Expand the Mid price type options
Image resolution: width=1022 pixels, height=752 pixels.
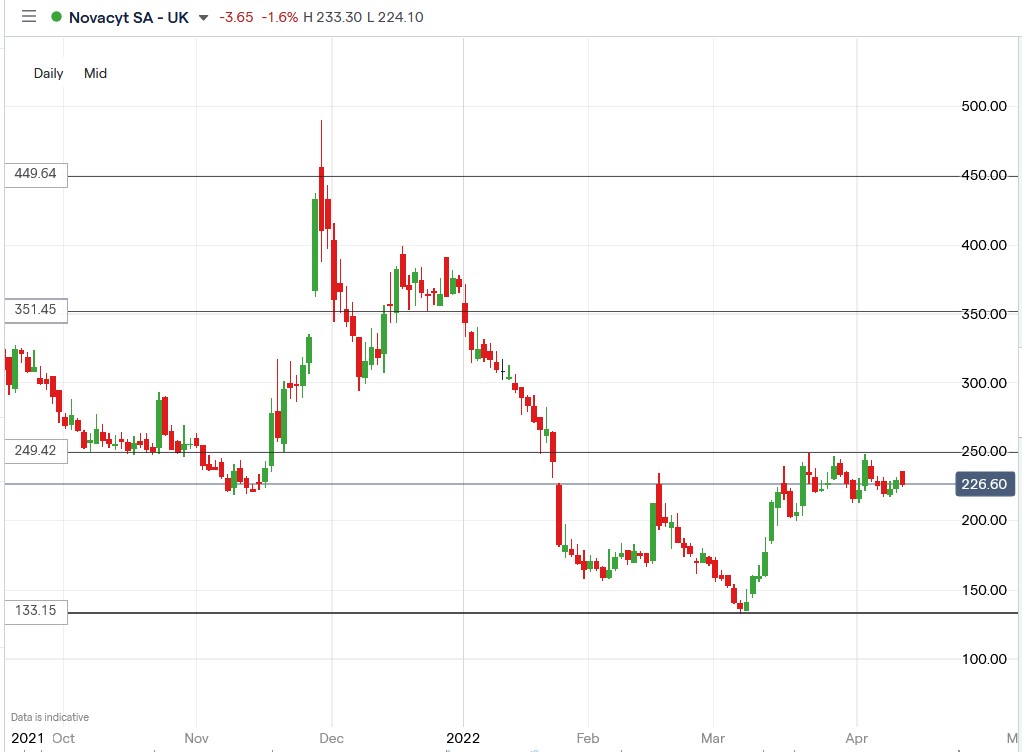pyautogui.click(x=95, y=73)
